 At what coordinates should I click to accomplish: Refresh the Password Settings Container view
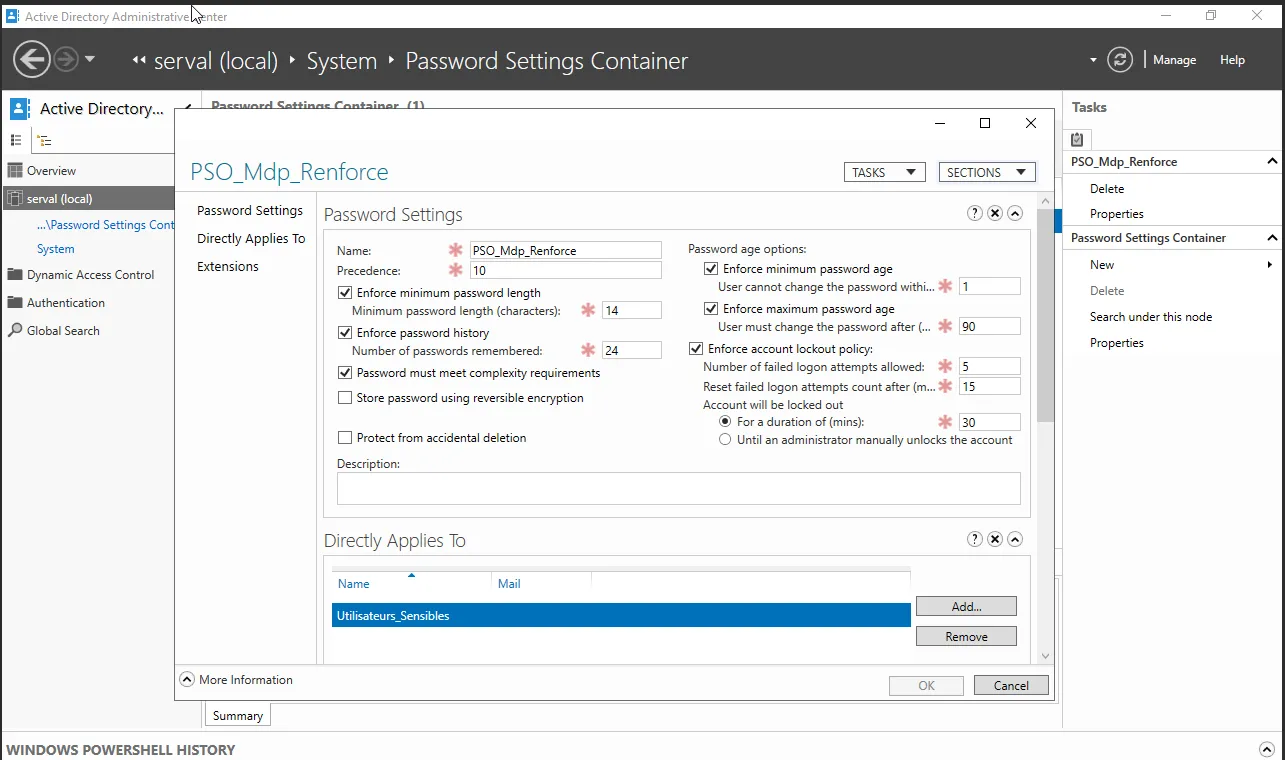point(1120,60)
